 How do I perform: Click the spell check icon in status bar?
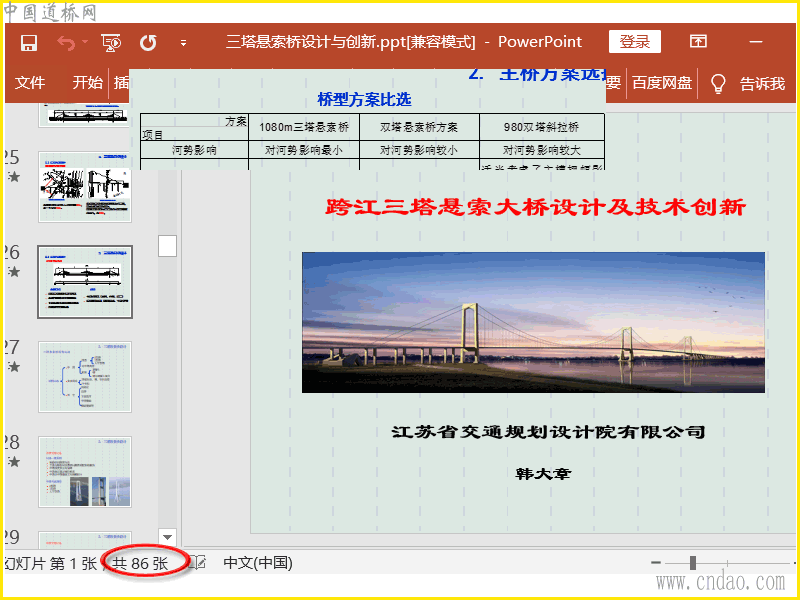click(x=198, y=563)
